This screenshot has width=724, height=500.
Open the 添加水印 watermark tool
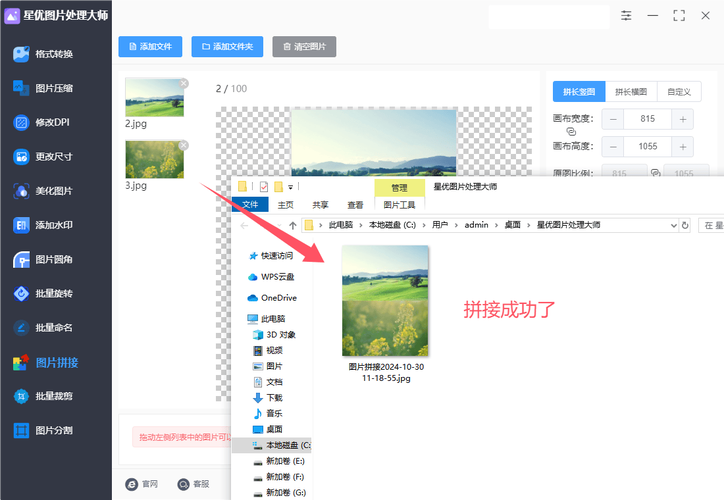coord(44,225)
